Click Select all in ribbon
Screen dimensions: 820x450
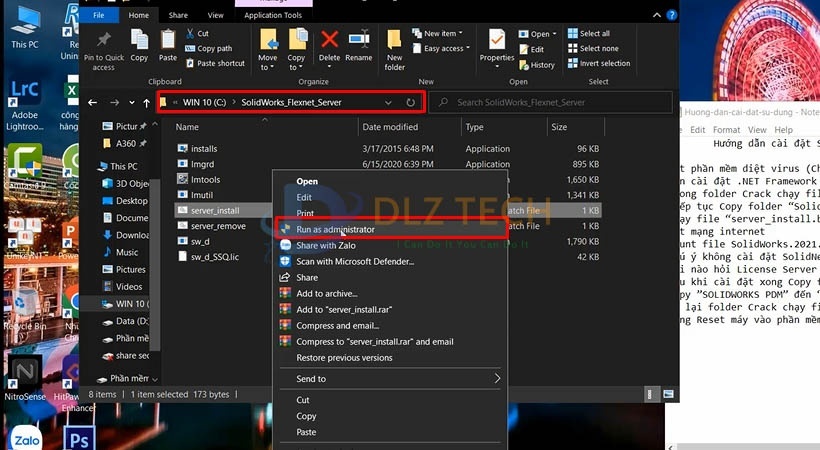589,33
